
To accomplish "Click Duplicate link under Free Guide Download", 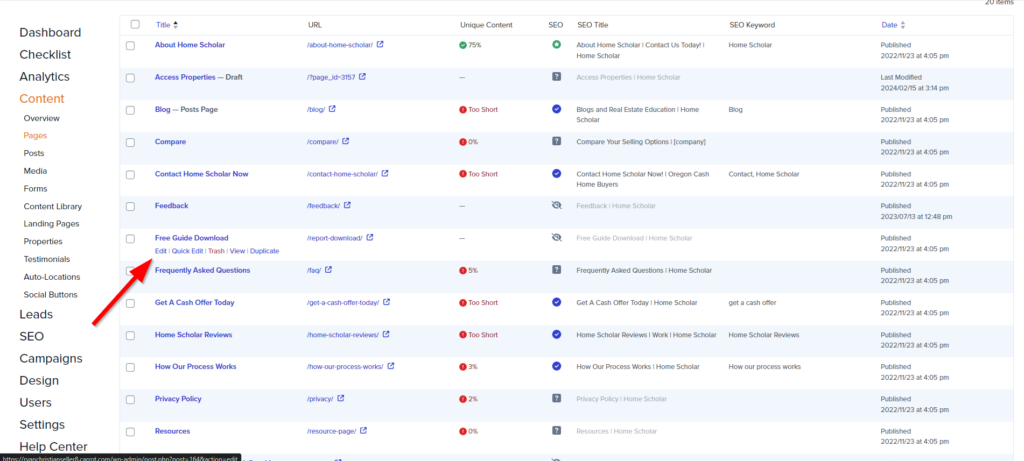I will pyautogui.click(x=264, y=251).
